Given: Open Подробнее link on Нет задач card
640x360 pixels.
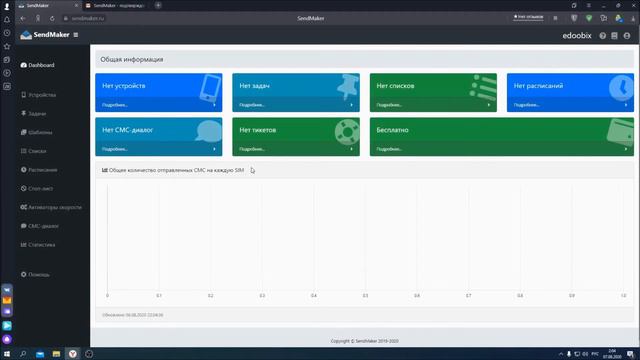Looking at the screenshot, I should pos(252,105).
